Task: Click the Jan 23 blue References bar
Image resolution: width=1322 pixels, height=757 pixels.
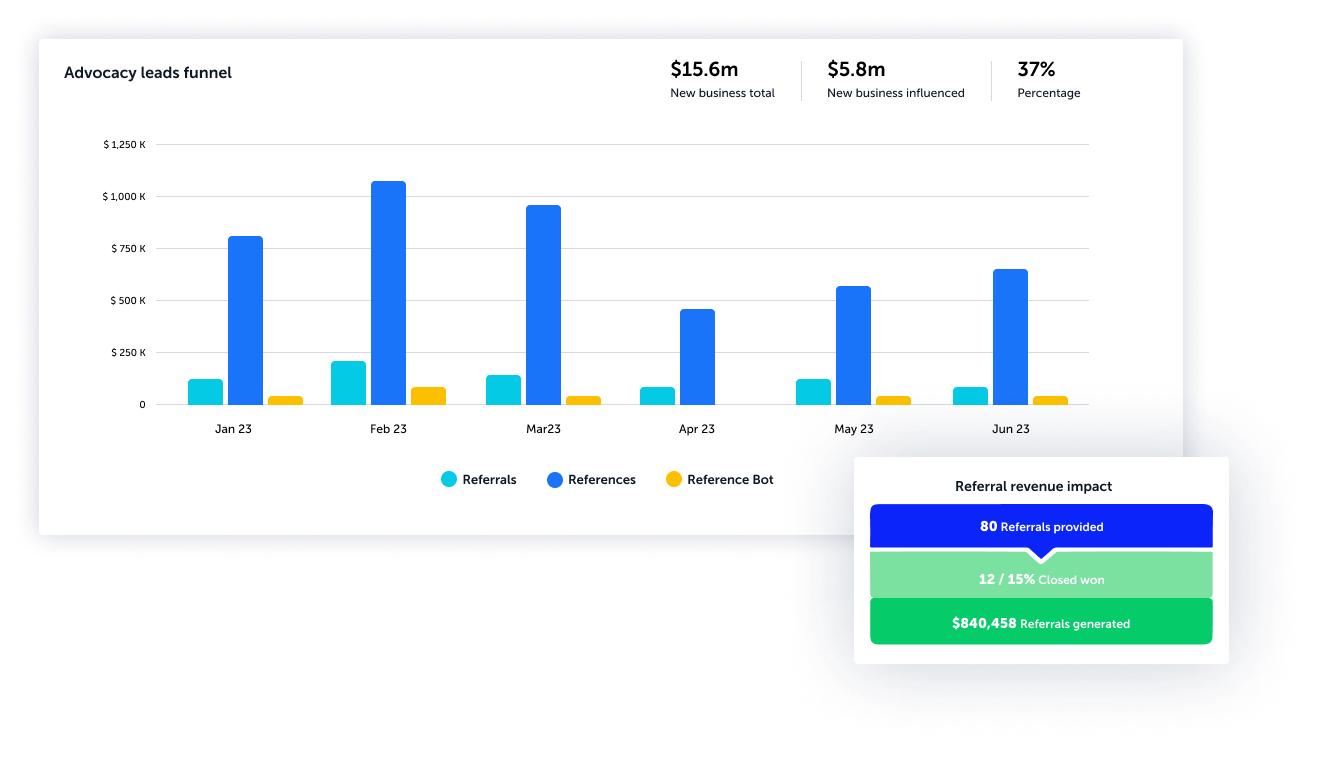Action: (x=245, y=320)
